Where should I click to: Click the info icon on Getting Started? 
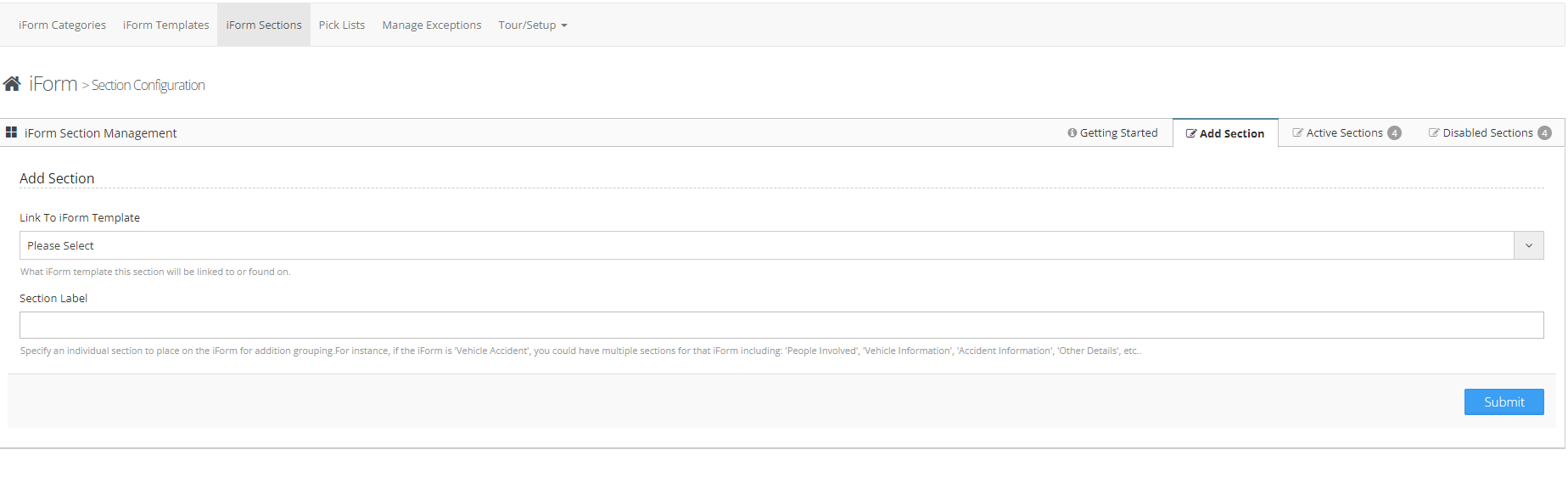tap(1072, 133)
